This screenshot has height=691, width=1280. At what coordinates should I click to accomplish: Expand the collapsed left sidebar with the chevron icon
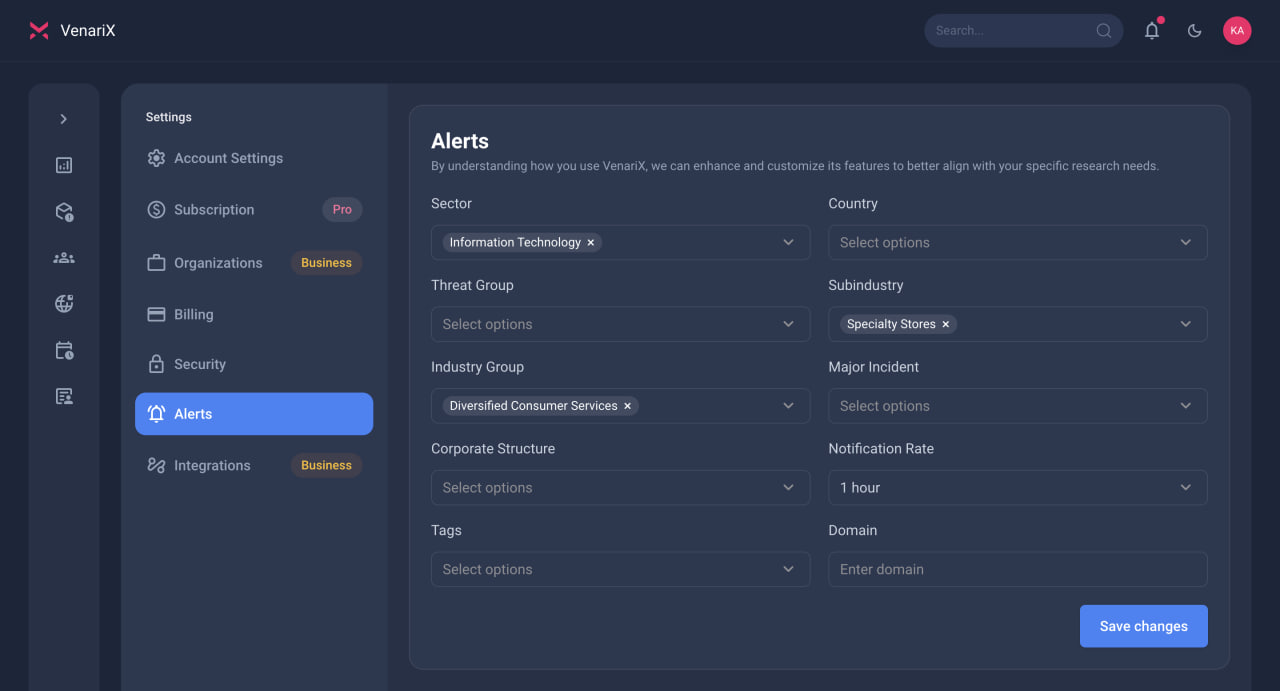pos(64,119)
